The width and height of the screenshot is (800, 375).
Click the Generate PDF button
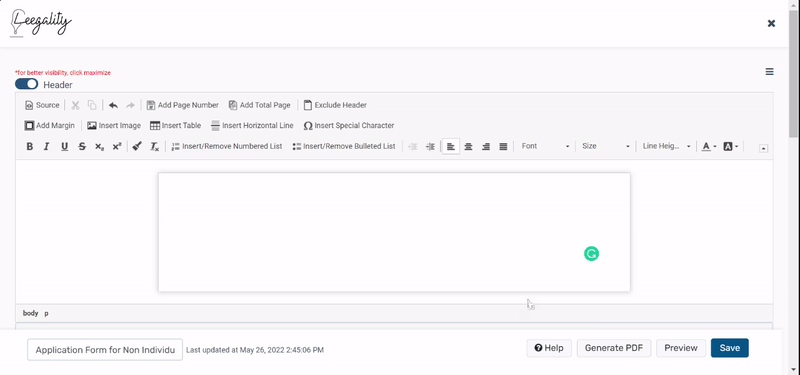[x=614, y=348]
